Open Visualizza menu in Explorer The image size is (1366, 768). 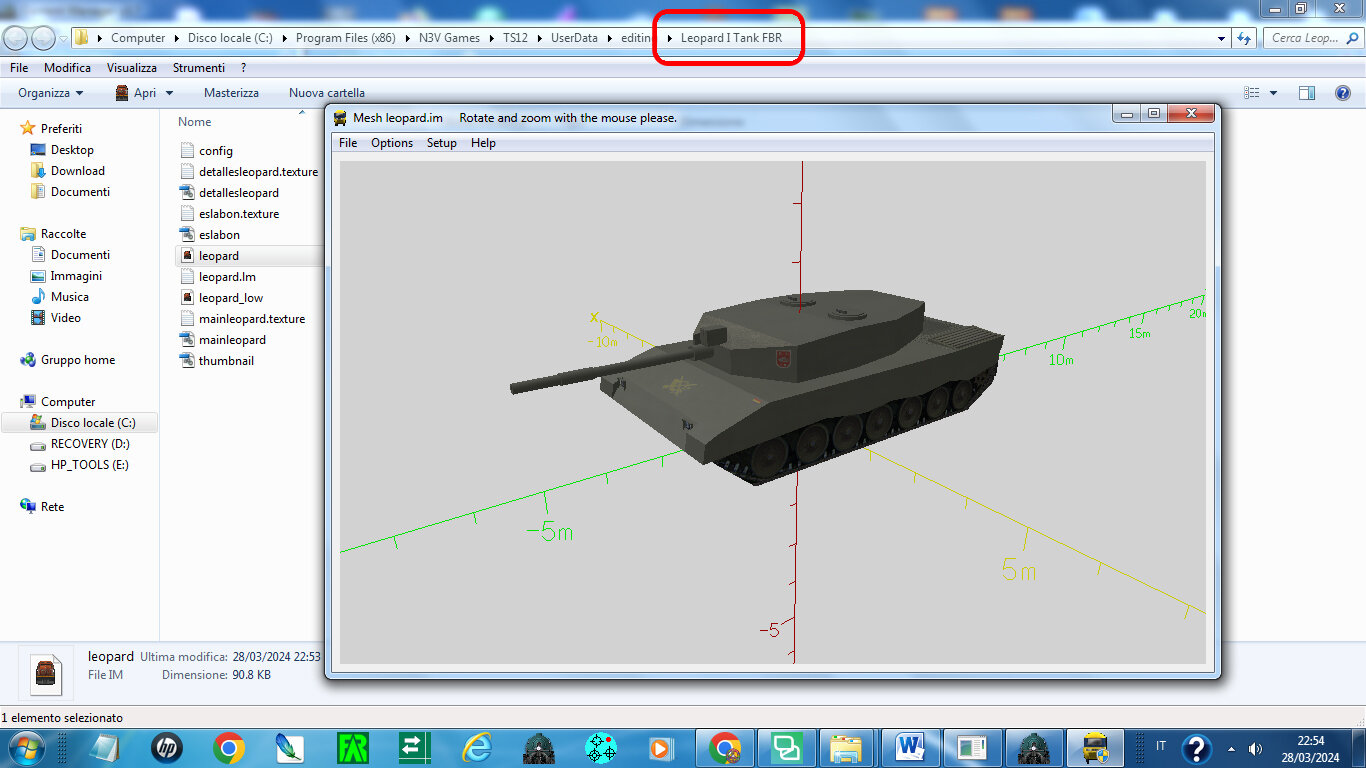(132, 68)
